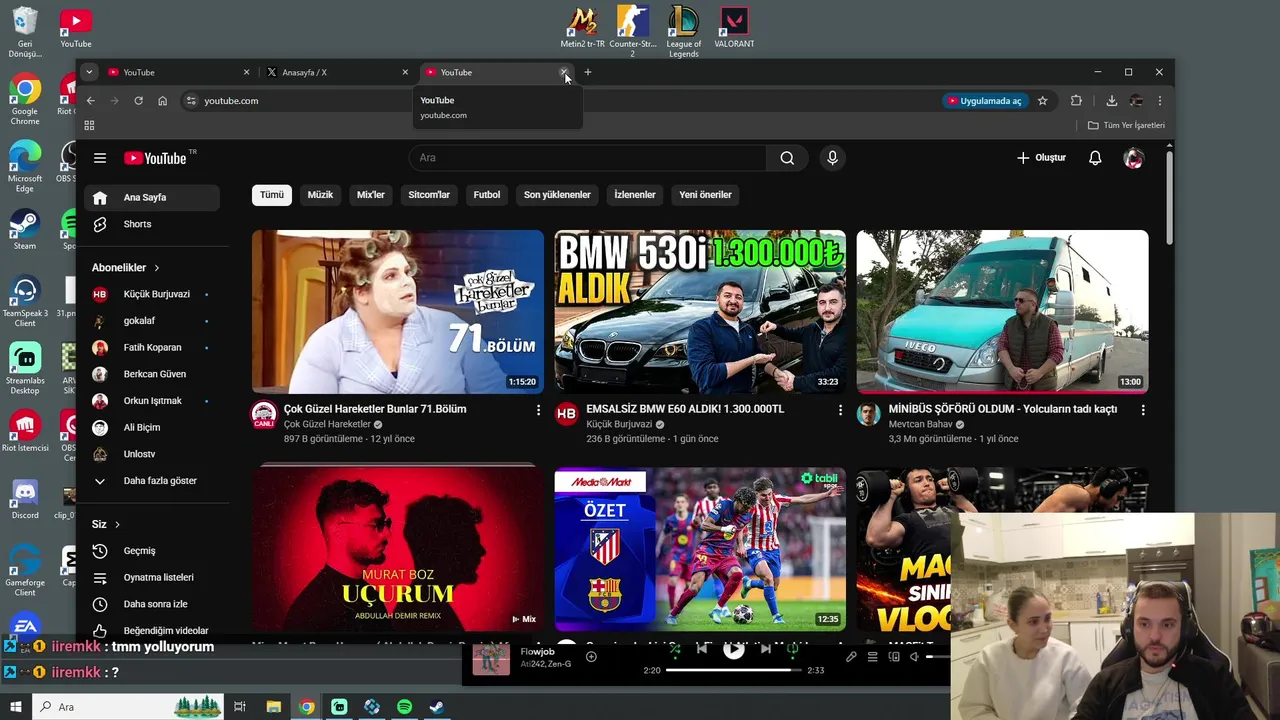Select the Sitcom'lar filter chip

tap(429, 195)
